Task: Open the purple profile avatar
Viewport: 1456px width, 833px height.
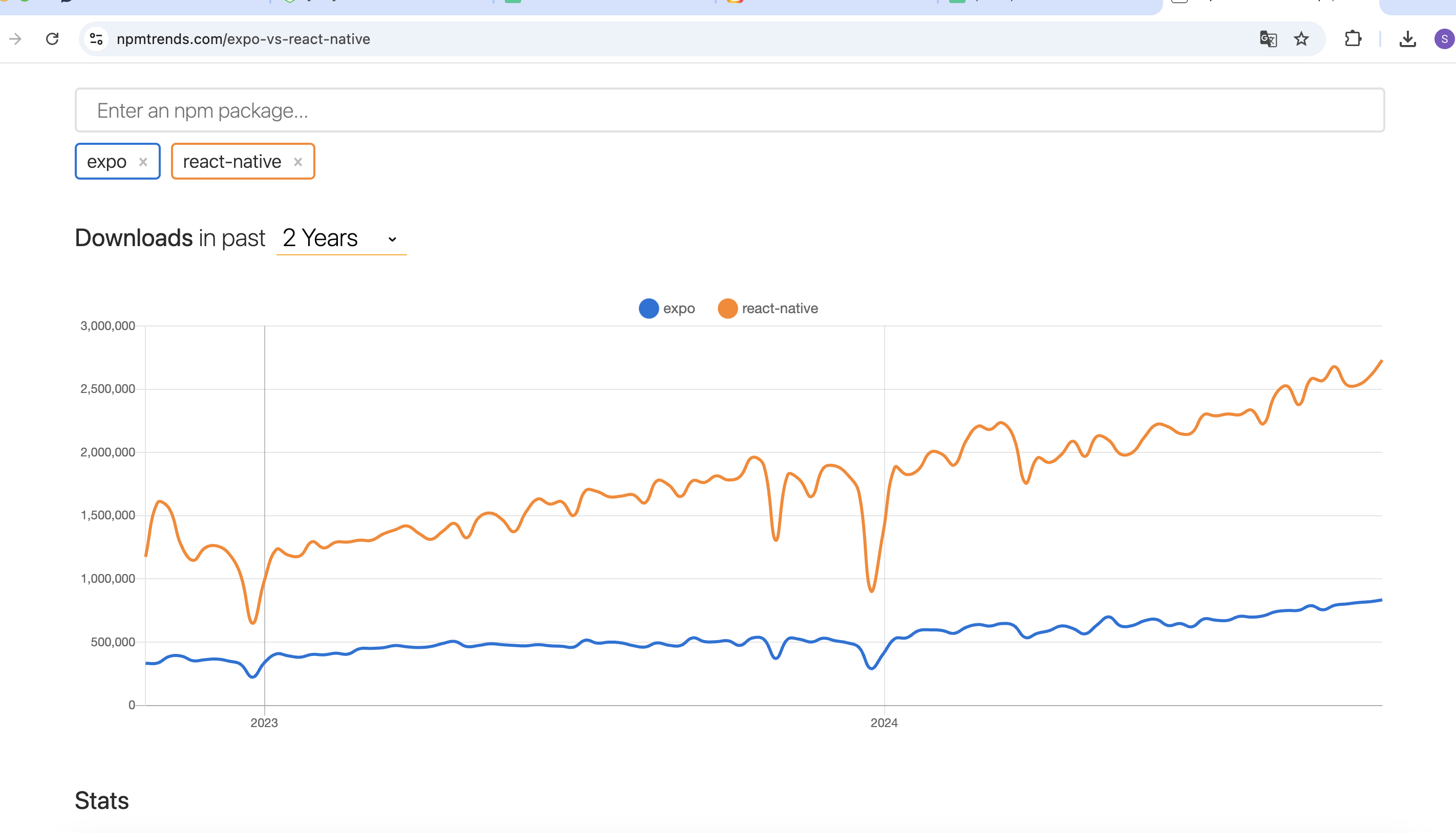Action: click(1444, 39)
